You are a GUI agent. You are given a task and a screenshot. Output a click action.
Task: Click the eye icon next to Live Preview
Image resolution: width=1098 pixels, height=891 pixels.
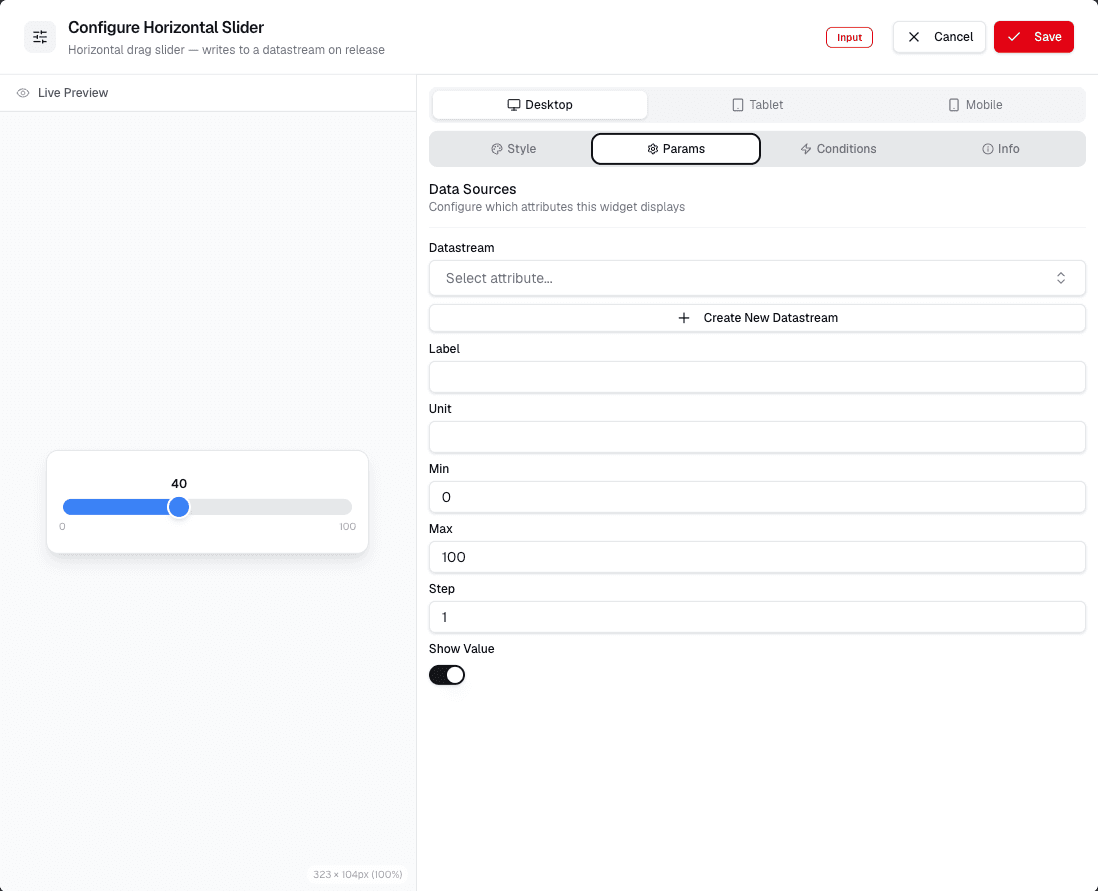click(23, 93)
